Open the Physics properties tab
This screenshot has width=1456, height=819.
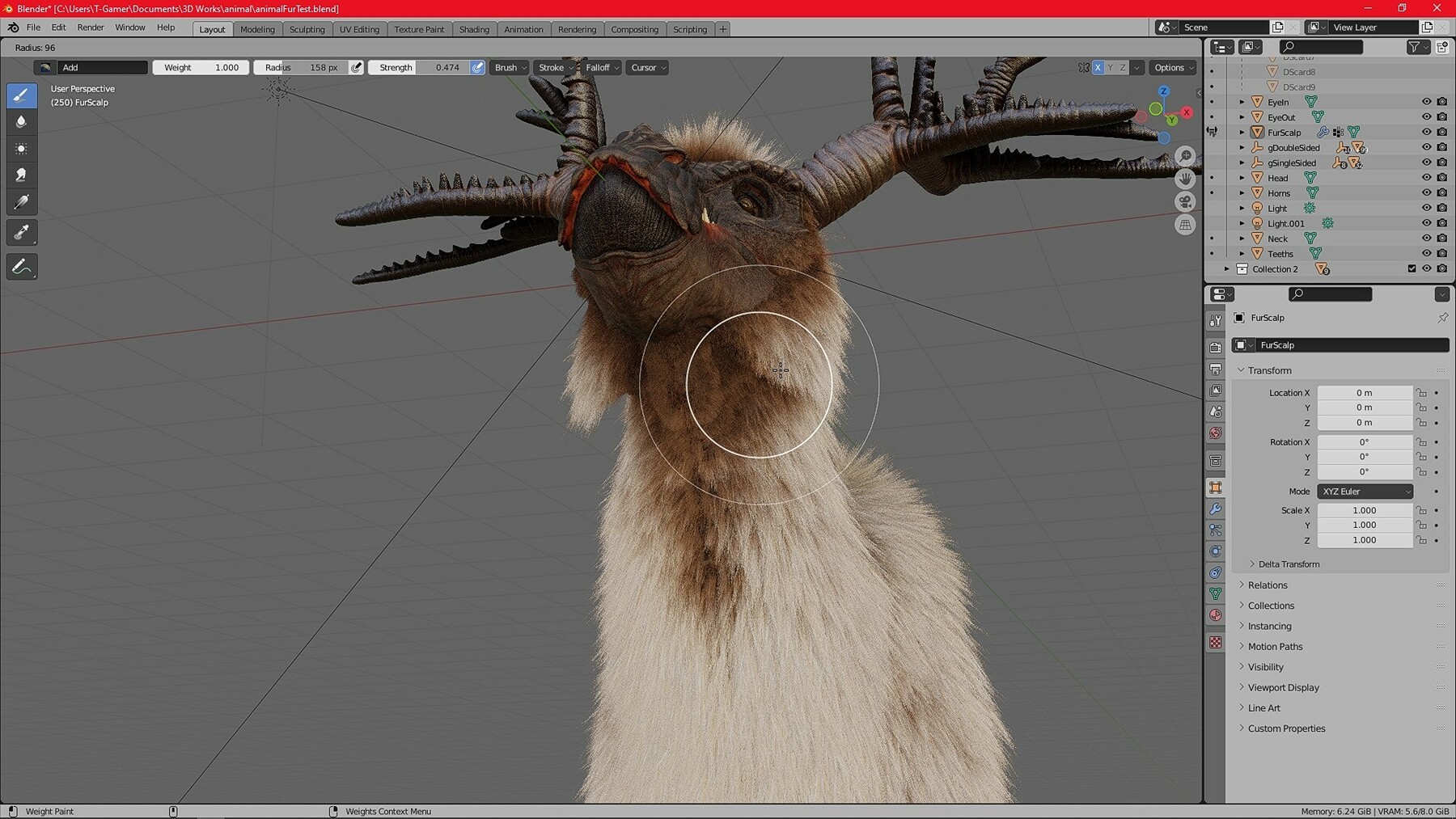pyautogui.click(x=1216, y=551)
